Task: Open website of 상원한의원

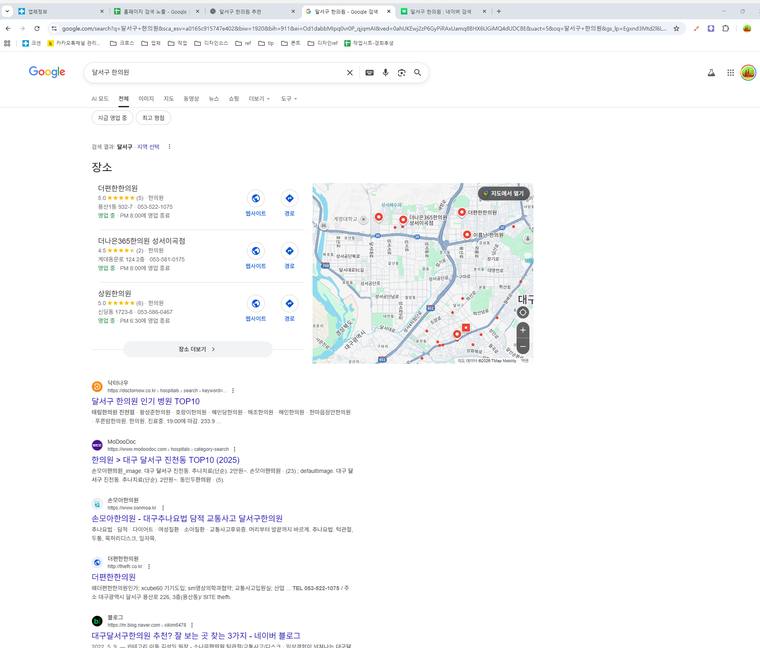Action: (x=255, y=309)
